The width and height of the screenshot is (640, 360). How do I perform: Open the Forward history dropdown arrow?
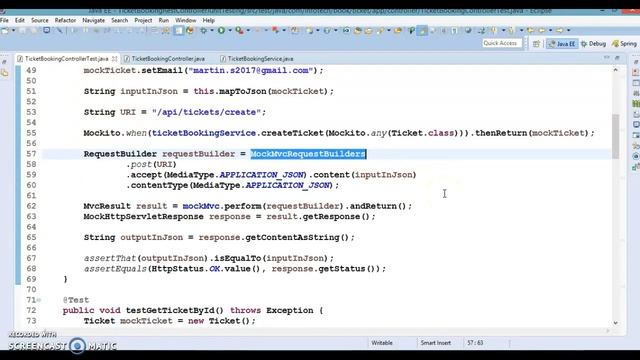[x=569, y=30]
